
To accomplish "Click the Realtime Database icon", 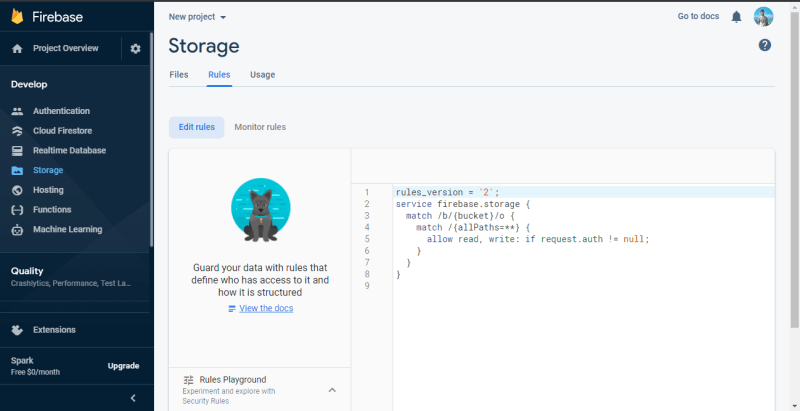I will pos(17,151).
